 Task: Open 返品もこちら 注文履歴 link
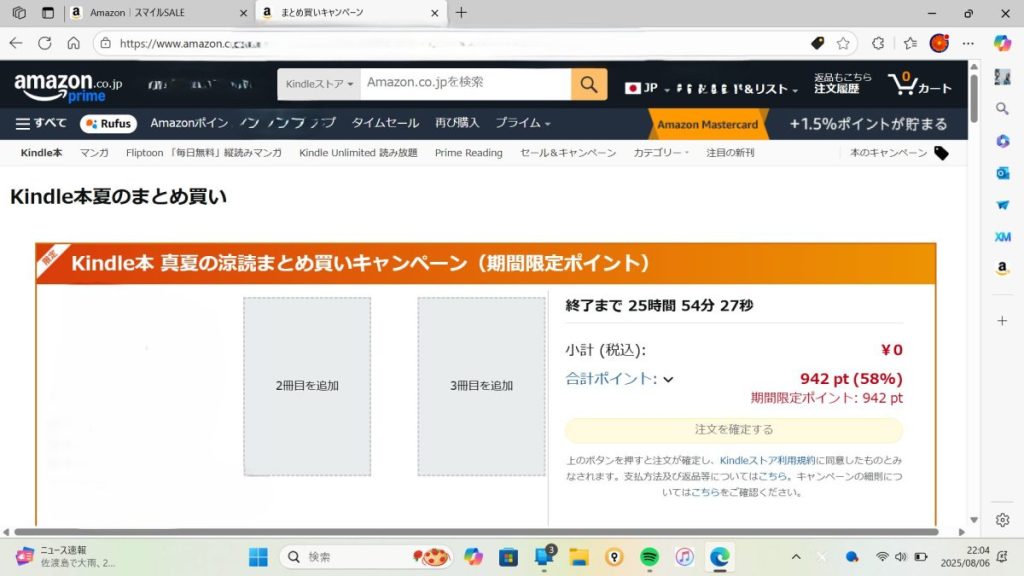pos(842,83)
